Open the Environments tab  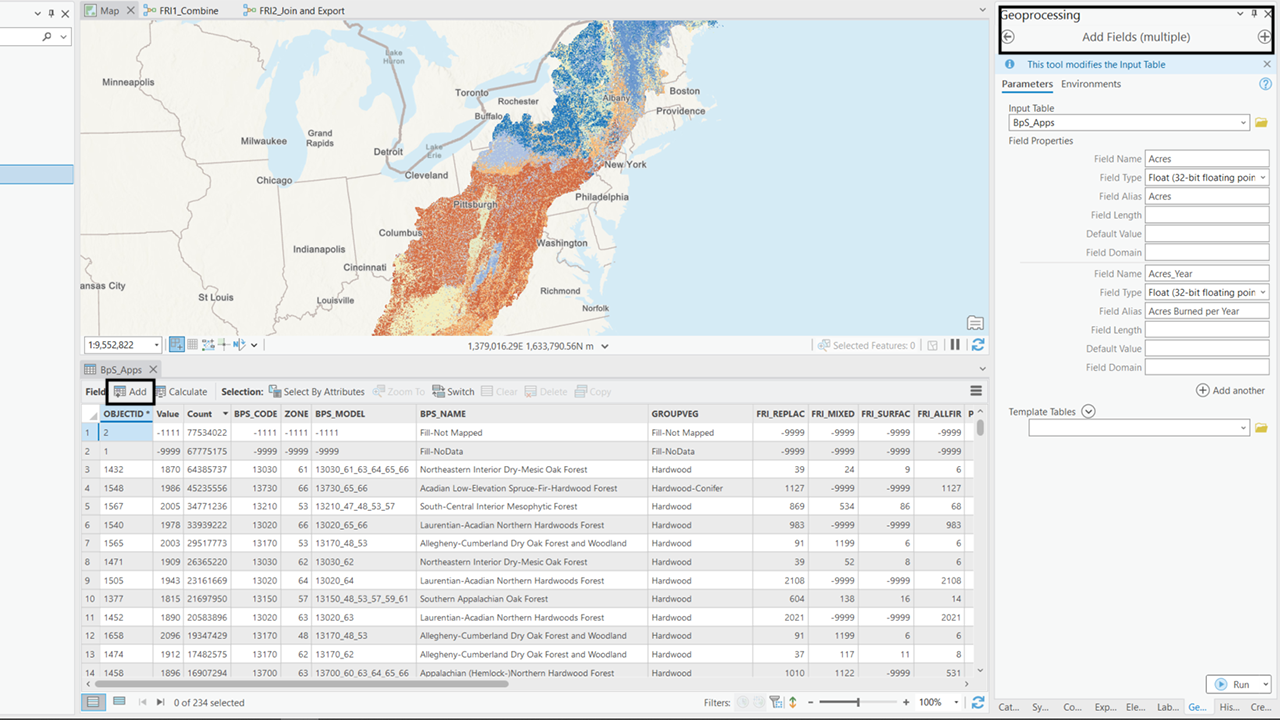(x=1090, y=84)
